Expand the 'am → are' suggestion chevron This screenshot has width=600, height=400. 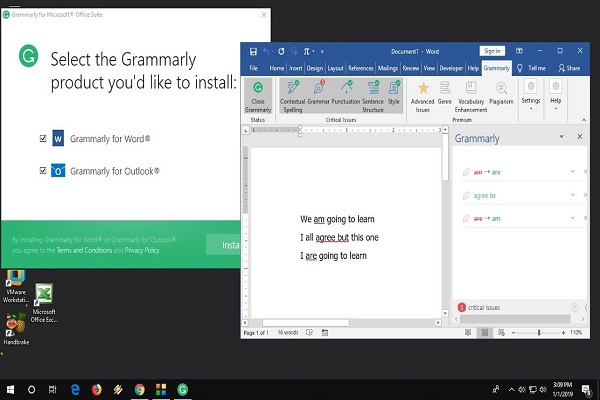point(573,172)
